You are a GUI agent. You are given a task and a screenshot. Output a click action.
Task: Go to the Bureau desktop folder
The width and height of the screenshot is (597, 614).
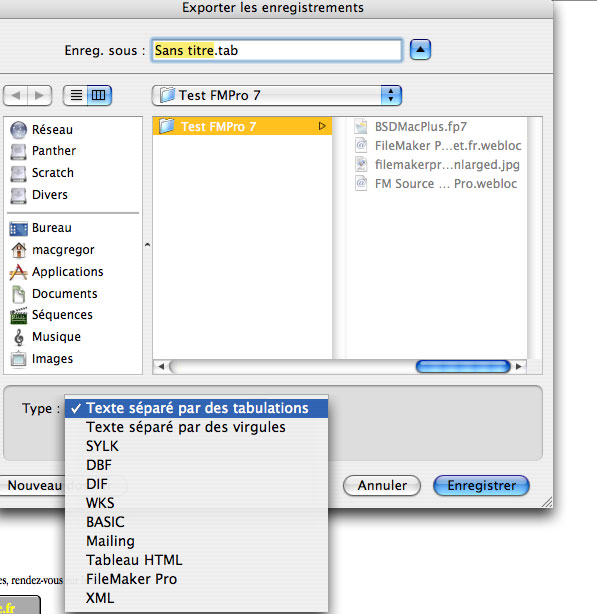click(41, 228)
